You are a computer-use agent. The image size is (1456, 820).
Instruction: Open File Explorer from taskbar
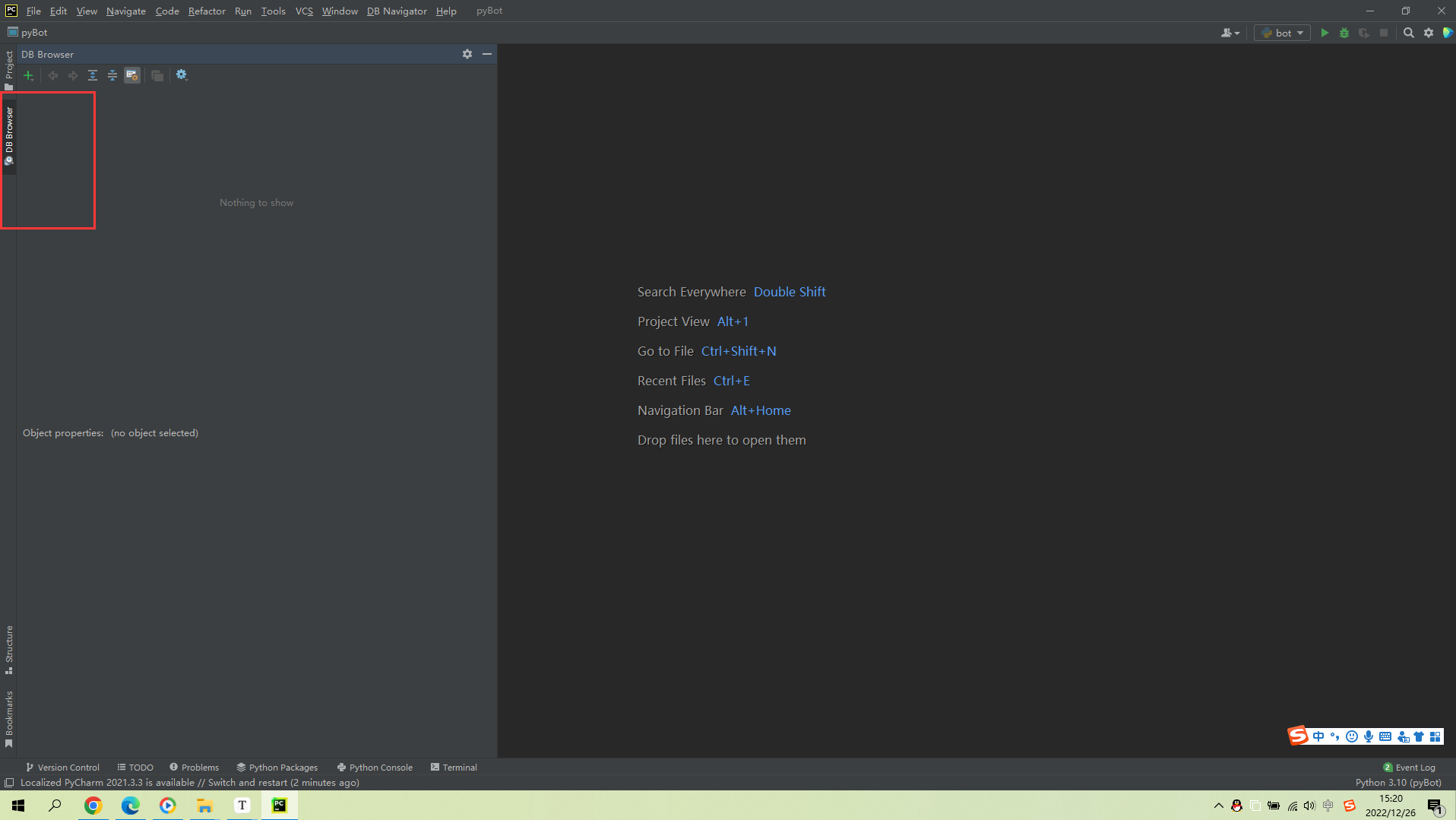click(204, 806)
